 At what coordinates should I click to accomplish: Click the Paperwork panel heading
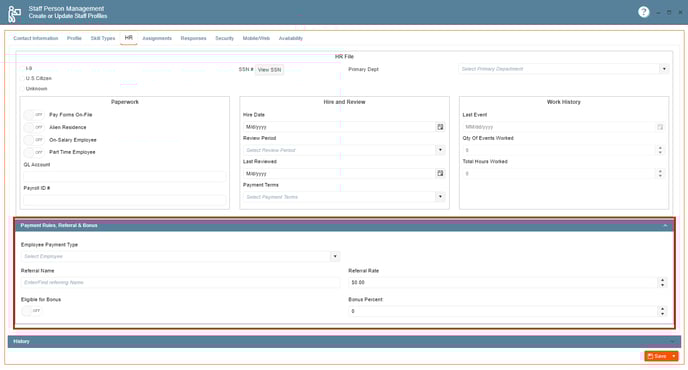tap(125, 102)
